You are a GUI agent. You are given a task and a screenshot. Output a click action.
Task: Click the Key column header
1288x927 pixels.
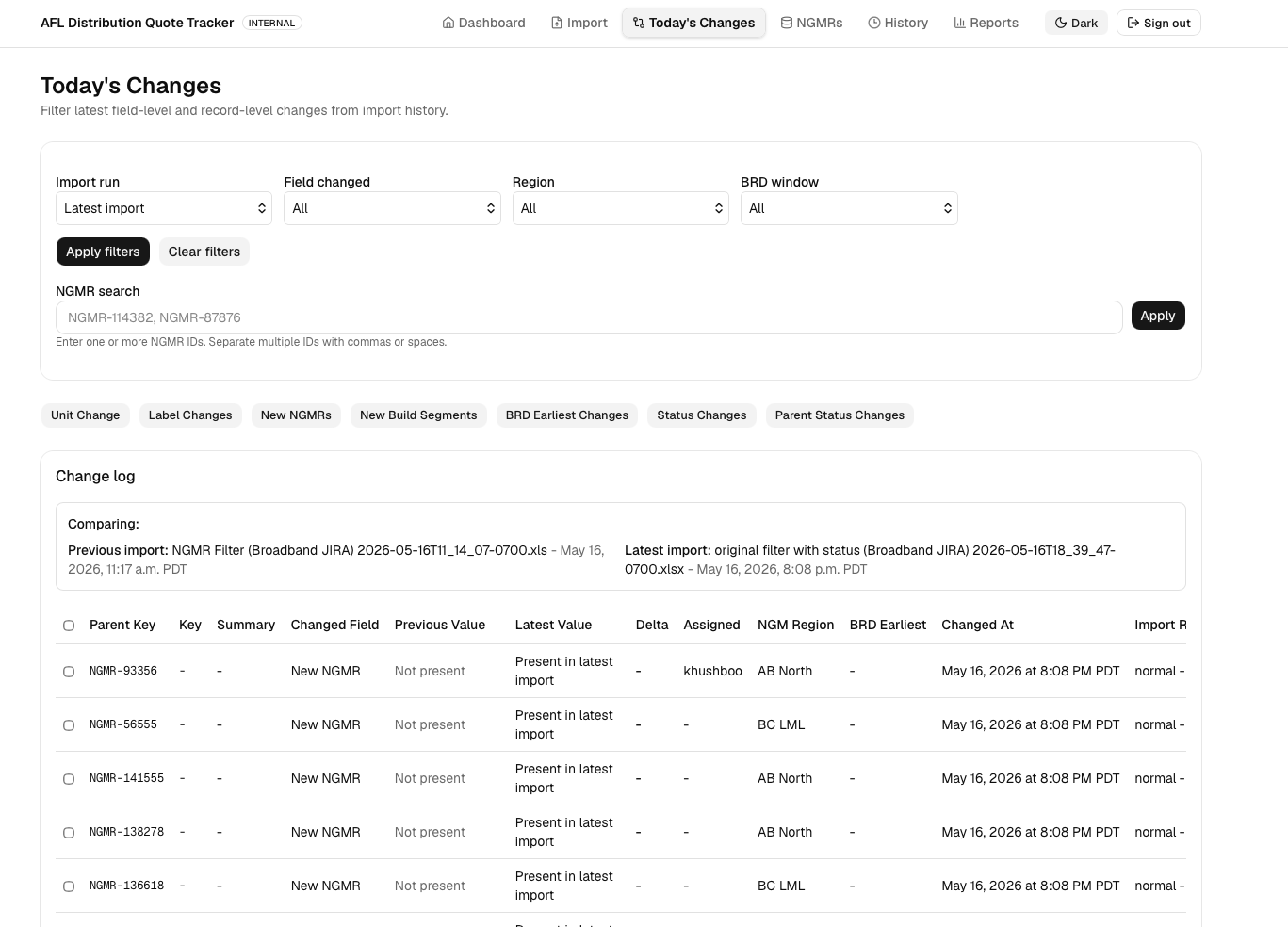190,625
